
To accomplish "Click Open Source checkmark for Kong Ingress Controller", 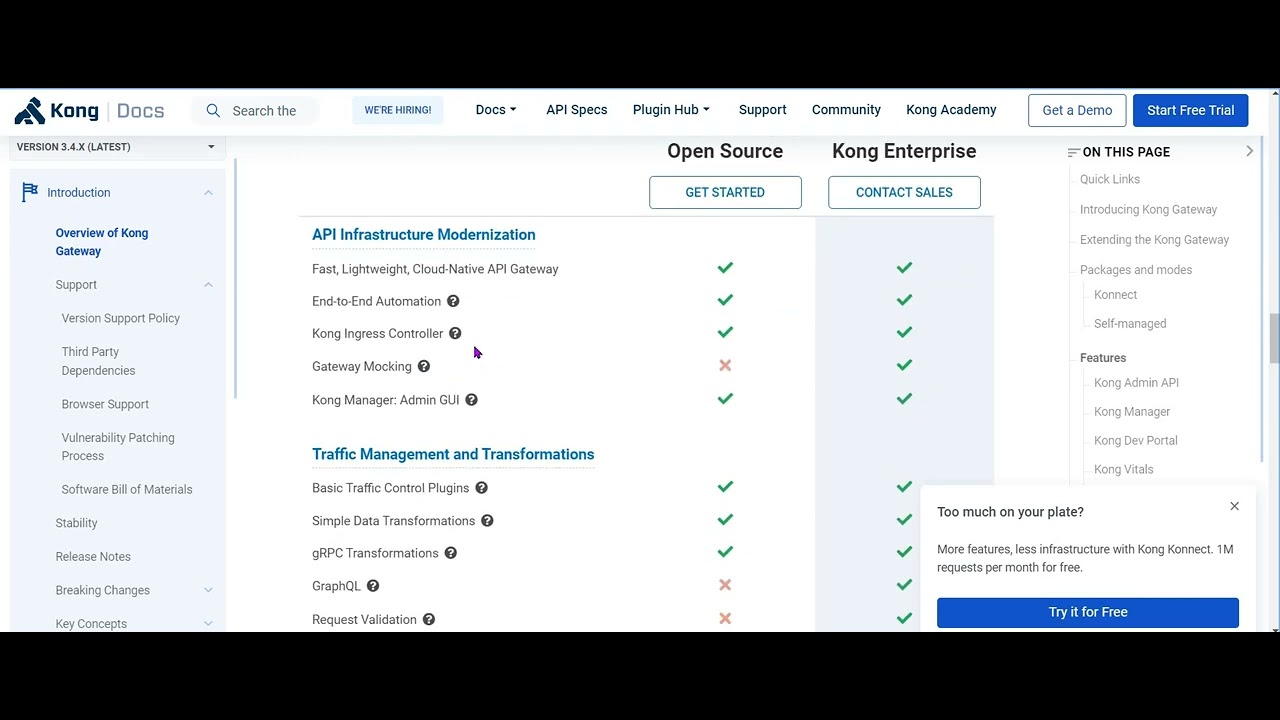I will click(725, 332).
